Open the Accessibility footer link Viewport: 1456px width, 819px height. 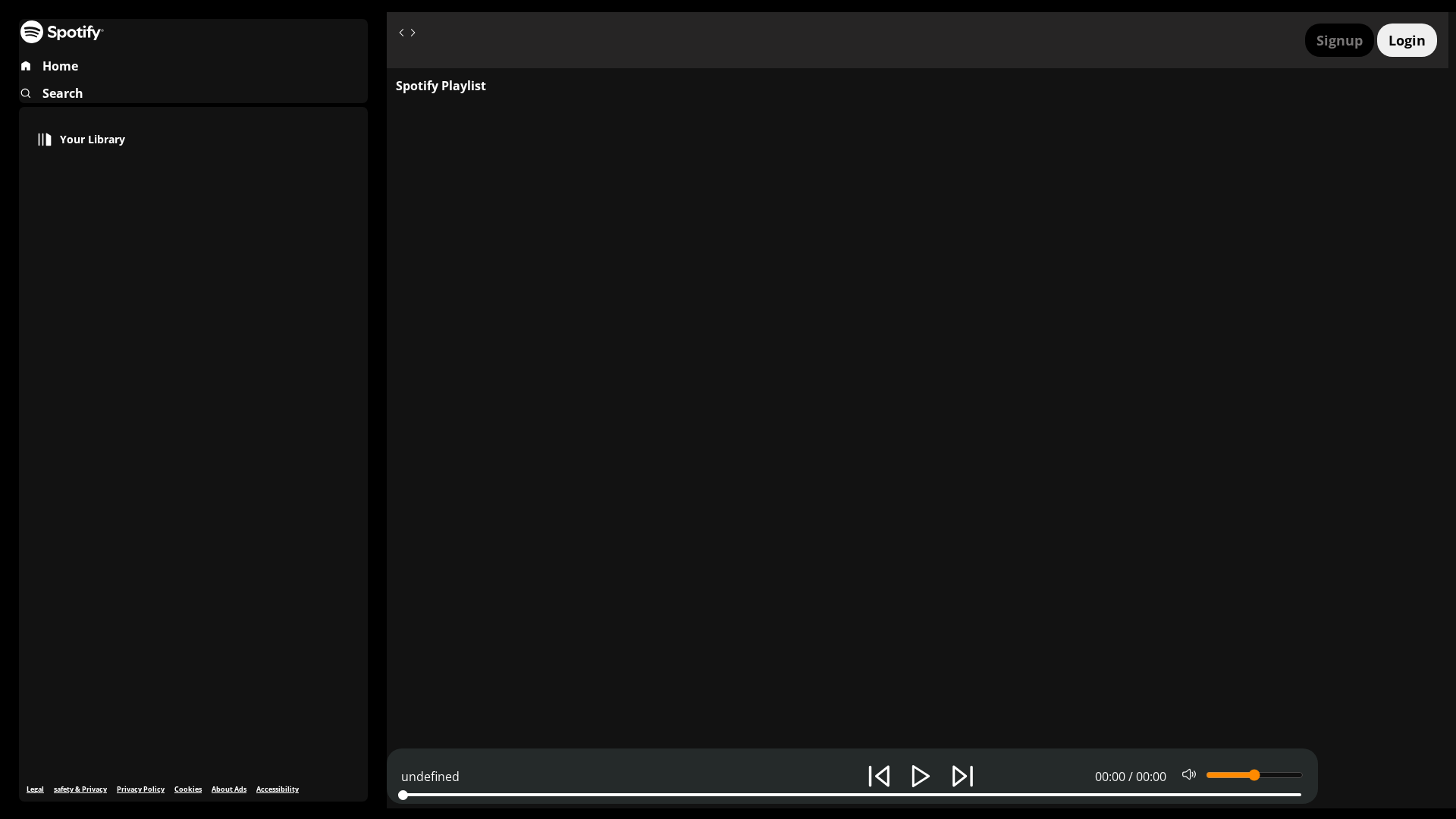[x=278, y=789]
